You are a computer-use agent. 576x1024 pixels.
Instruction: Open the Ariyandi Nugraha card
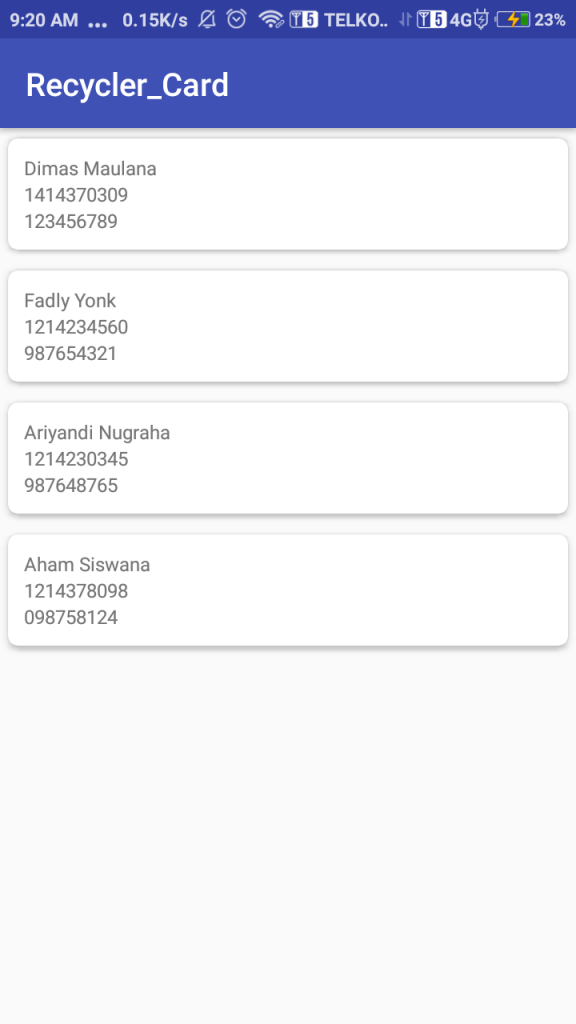click(288, 458)
